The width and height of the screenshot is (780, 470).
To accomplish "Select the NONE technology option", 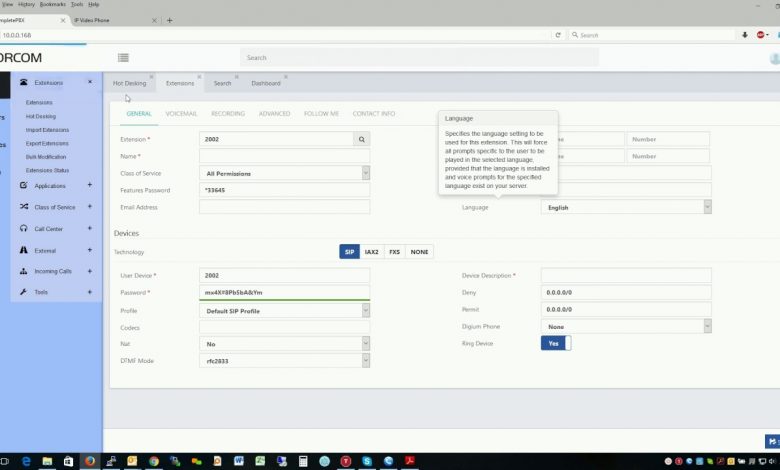I will (419, 252).
